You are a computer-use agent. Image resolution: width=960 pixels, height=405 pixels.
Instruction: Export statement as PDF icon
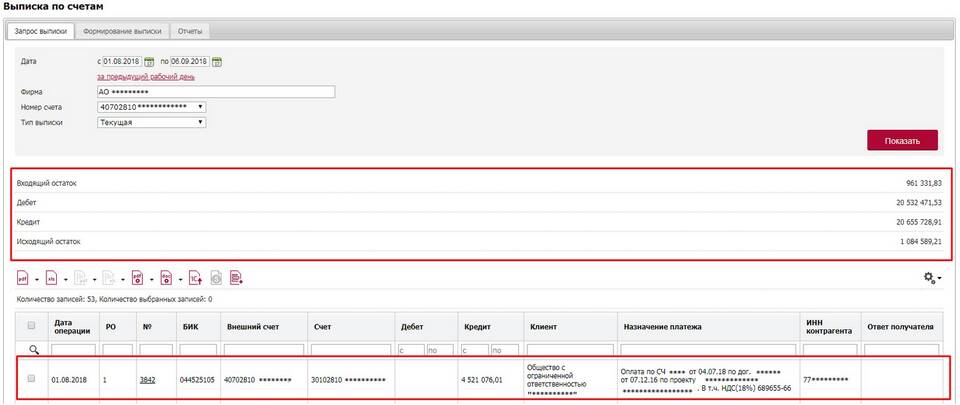[24, 277]
